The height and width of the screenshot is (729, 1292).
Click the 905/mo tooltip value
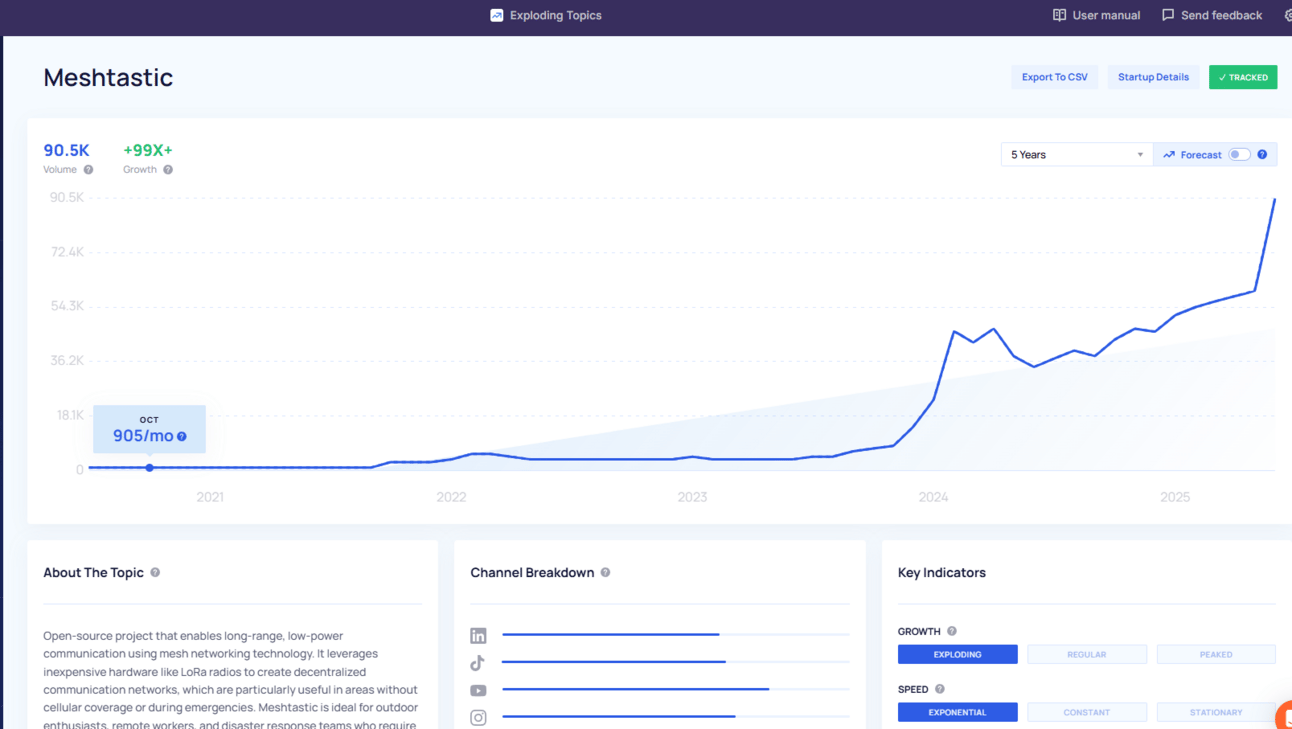(x=143, y=436)
